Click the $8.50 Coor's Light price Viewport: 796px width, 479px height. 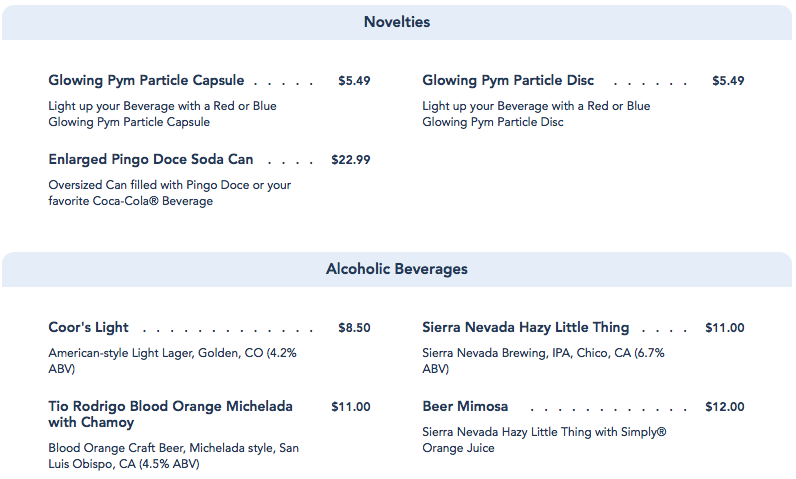tap(354, 328)
